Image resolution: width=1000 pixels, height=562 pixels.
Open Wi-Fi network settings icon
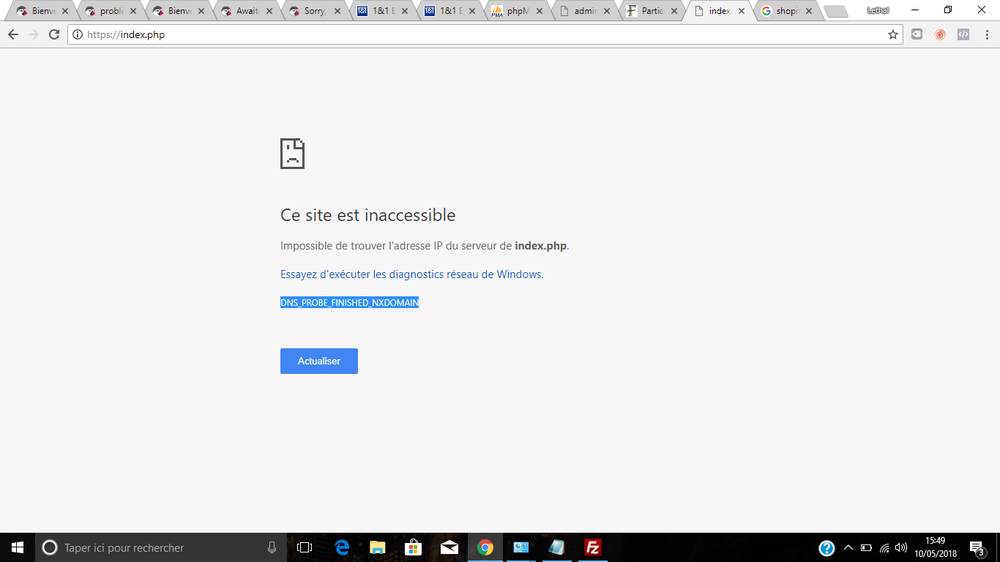884,547
